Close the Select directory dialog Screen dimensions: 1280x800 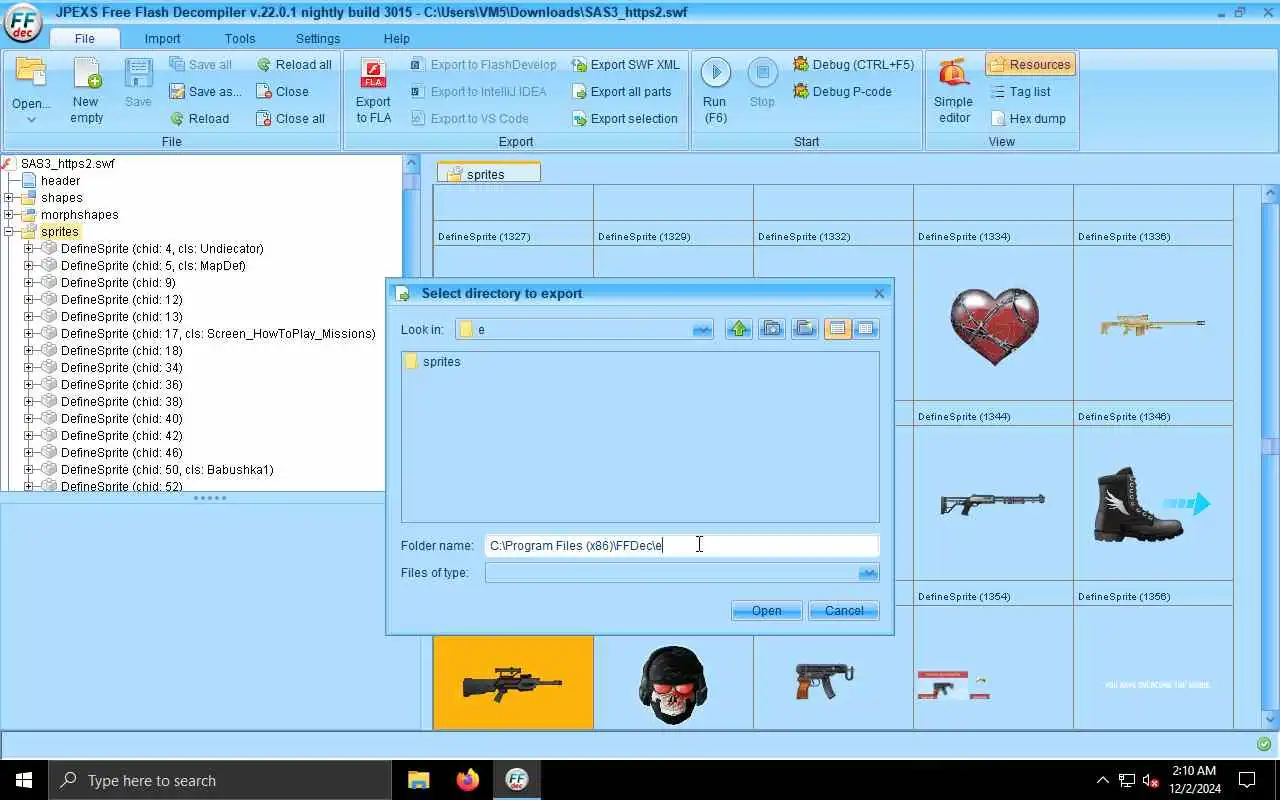coord(879,293)
